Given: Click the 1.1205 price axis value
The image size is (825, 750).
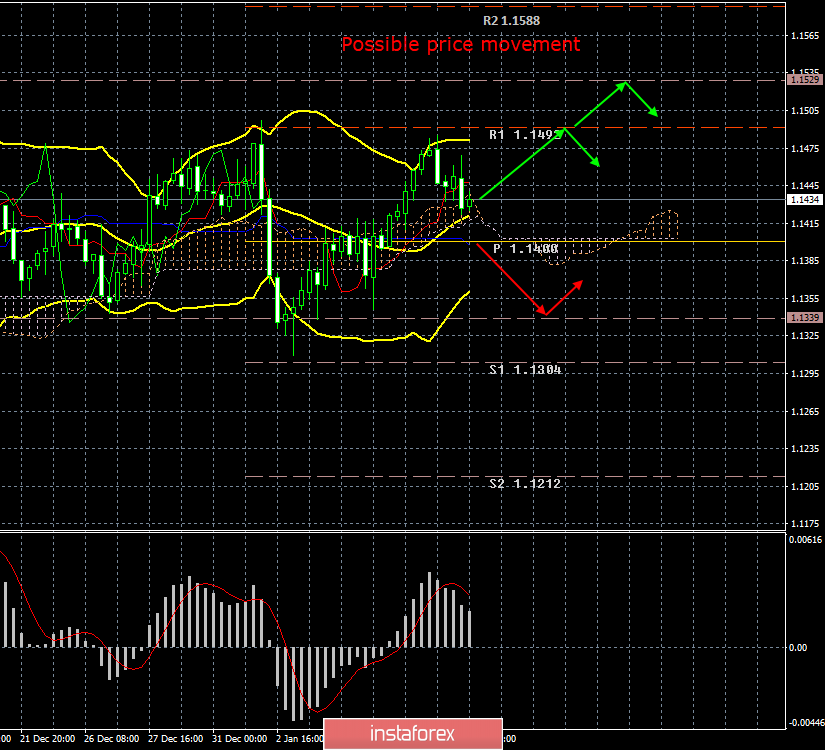Looking at the screenshot, I should coord(805,486).
